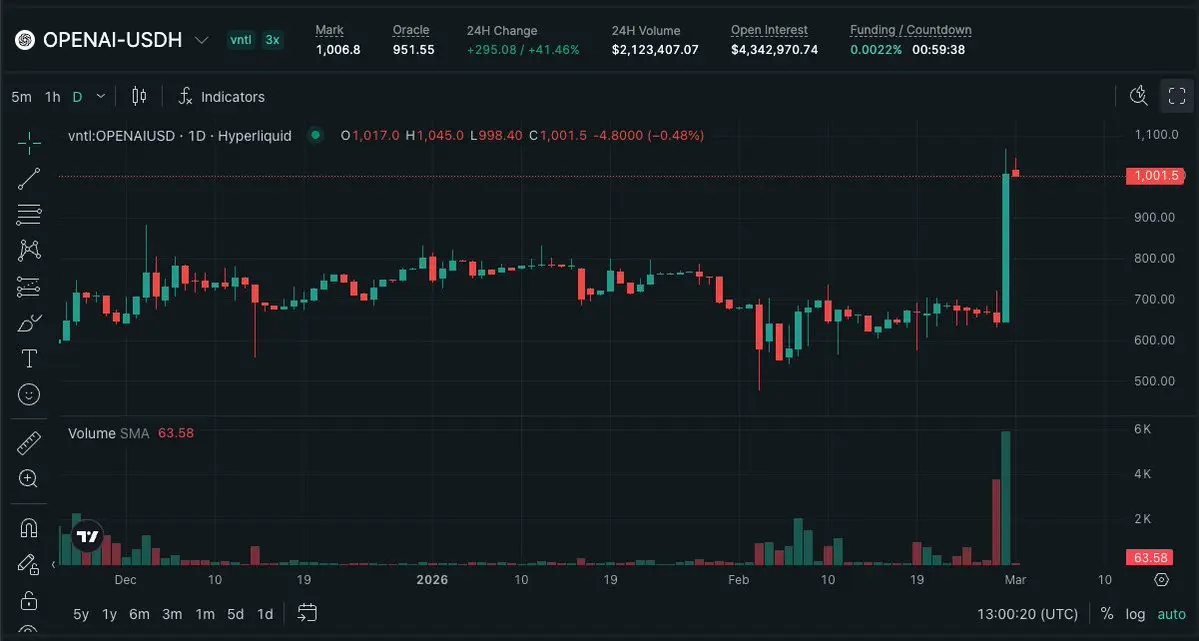Open the emoji icons tool

click(x=29, y=394)
